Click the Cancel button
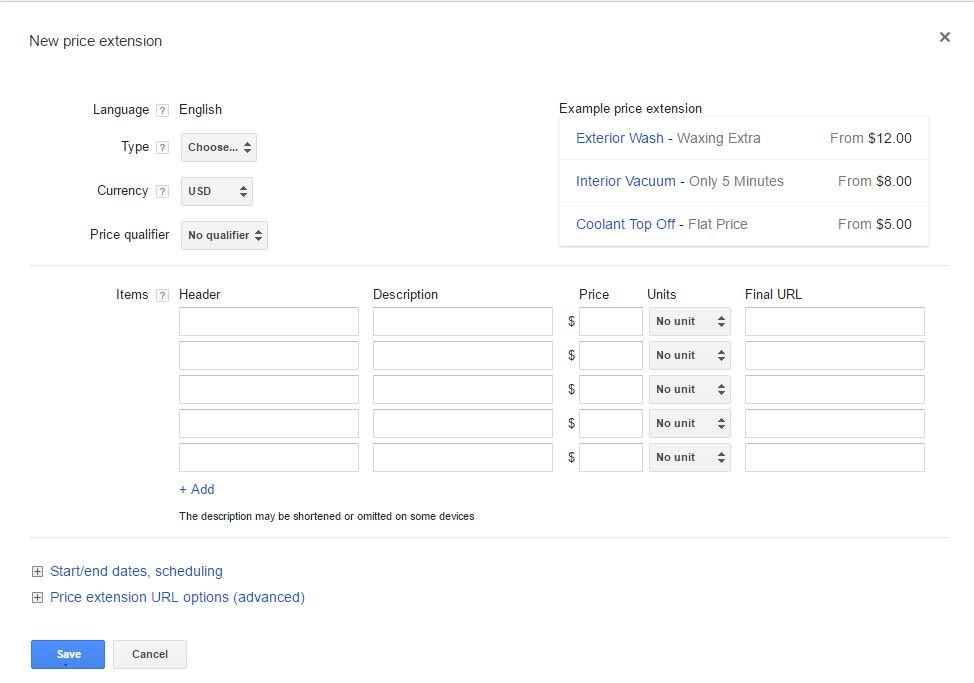This screenshot has width=974, height=683. [x=150, y=654]
